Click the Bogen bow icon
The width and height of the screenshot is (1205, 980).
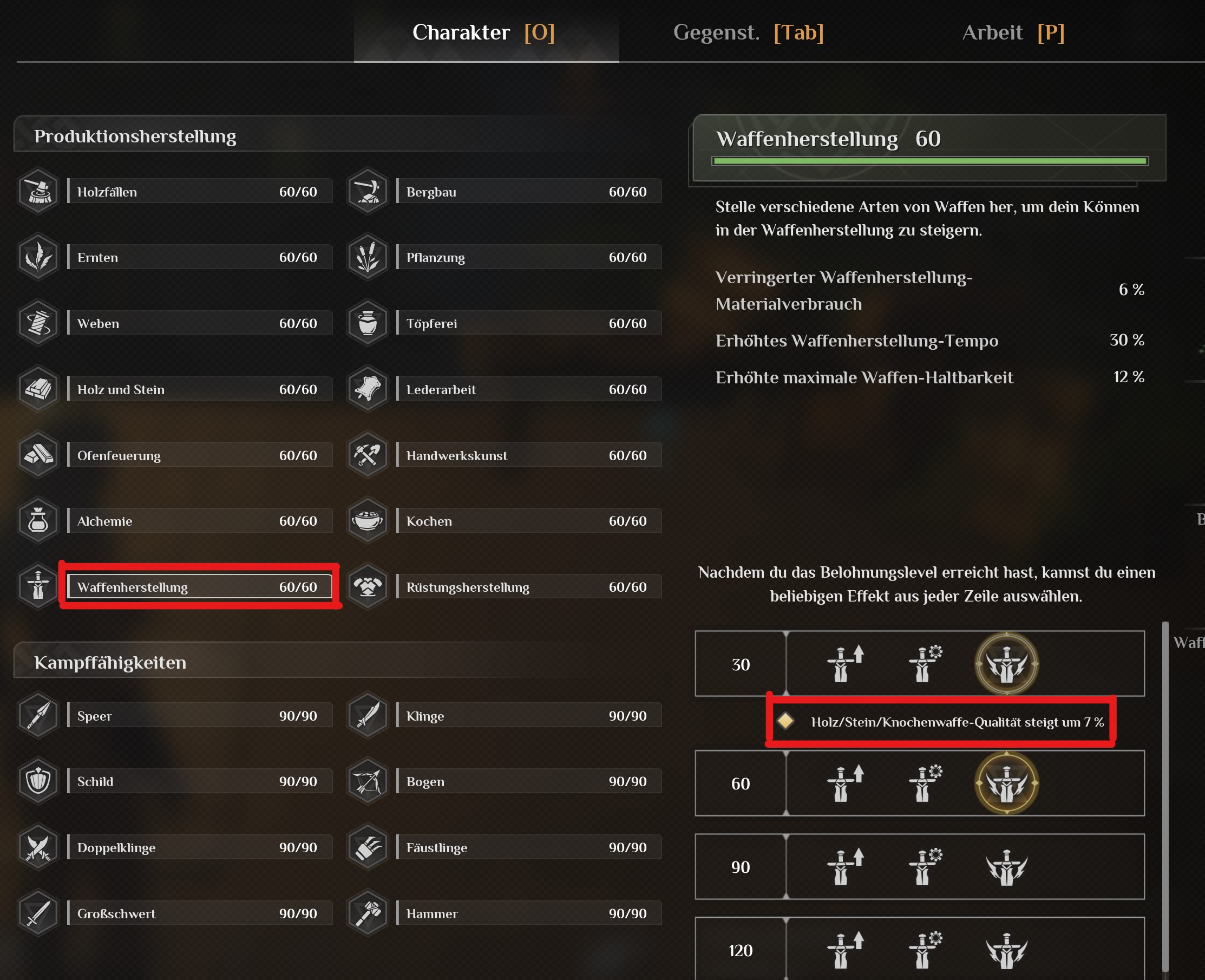tap(368, 781)
